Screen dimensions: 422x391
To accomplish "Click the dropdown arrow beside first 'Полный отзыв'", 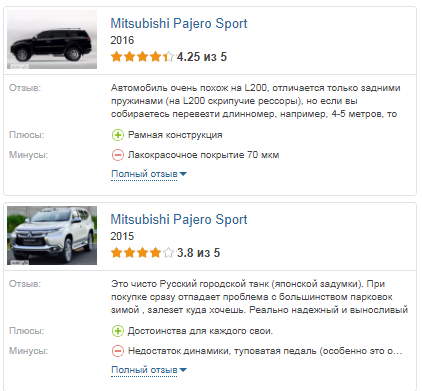I will point(183,174).
